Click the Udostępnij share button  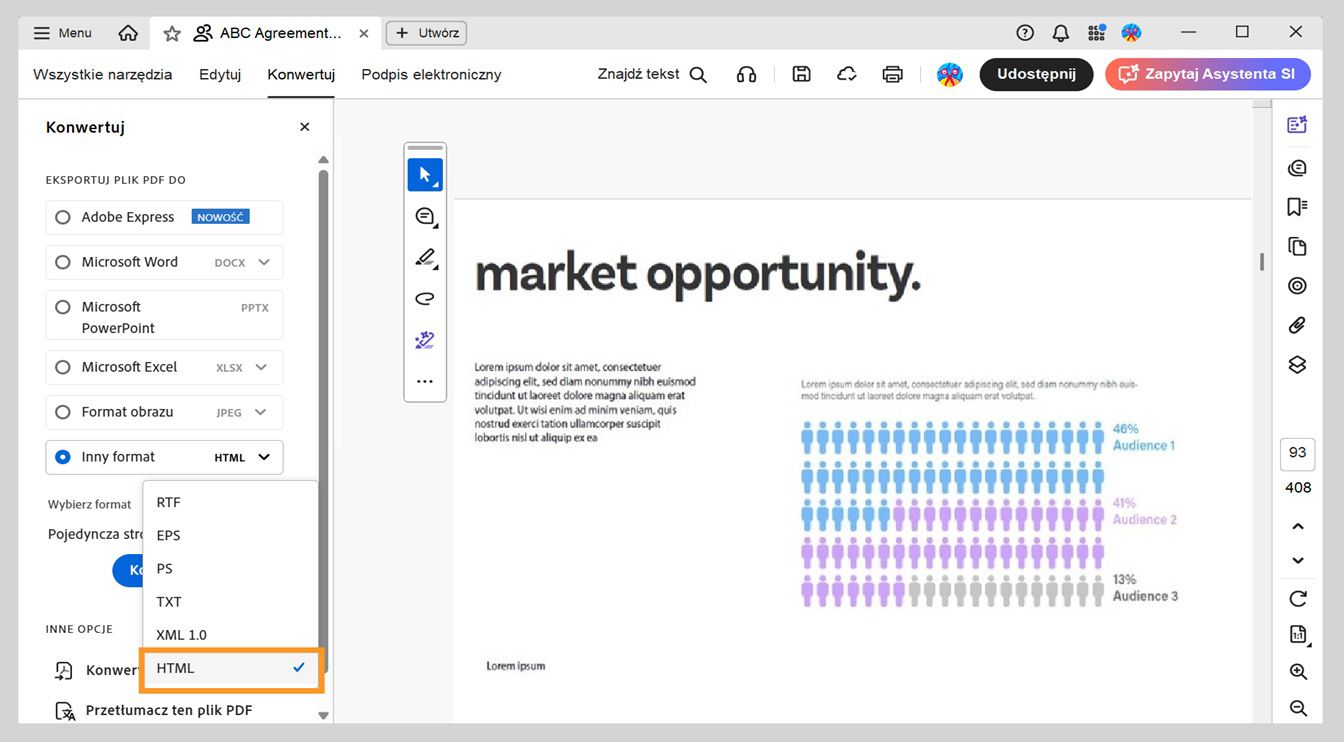click(x=1036, y=74)
